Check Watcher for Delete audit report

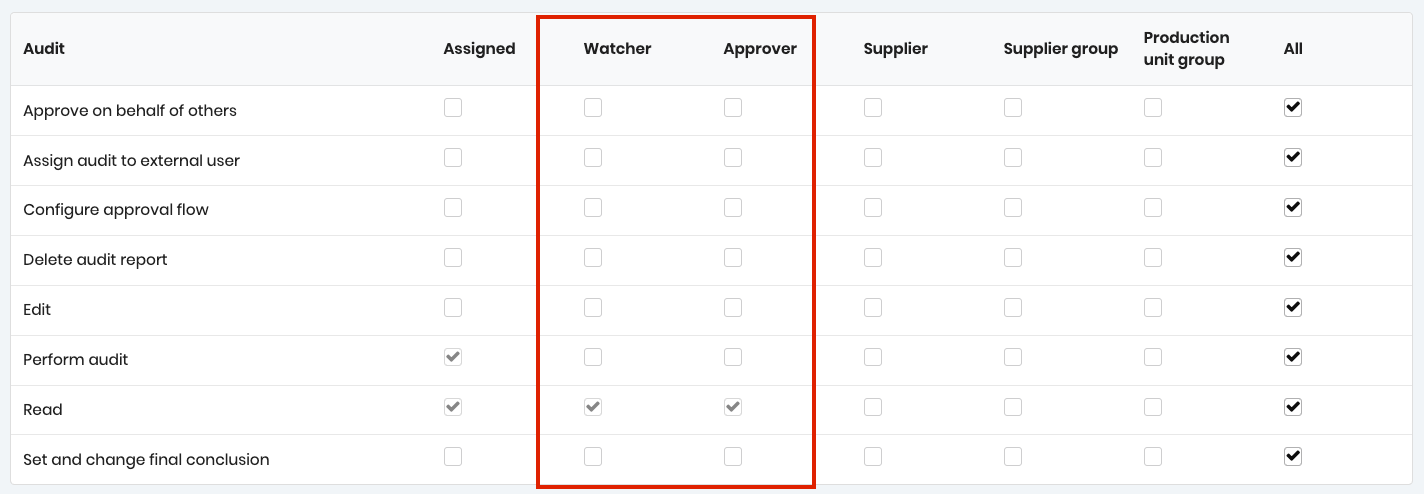click(593, 257)
